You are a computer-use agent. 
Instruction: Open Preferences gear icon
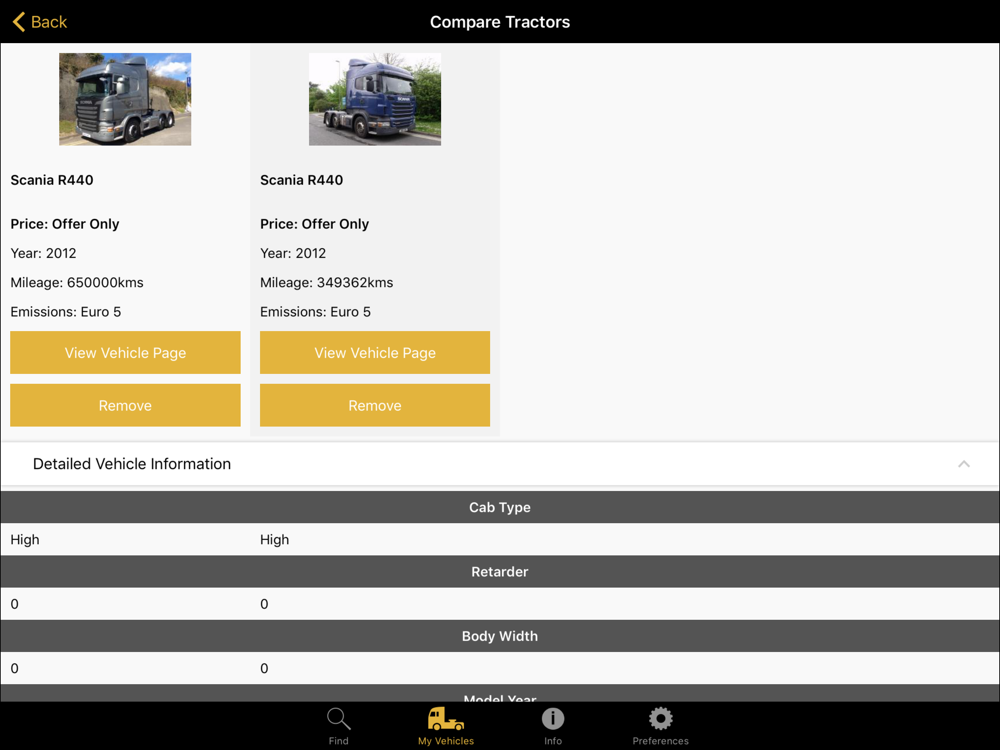point(661,719)
